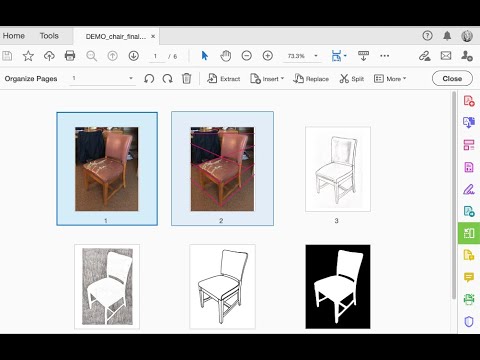
Task: Show more toolbar tools ellipsis
Action: (x=384, y=56)
